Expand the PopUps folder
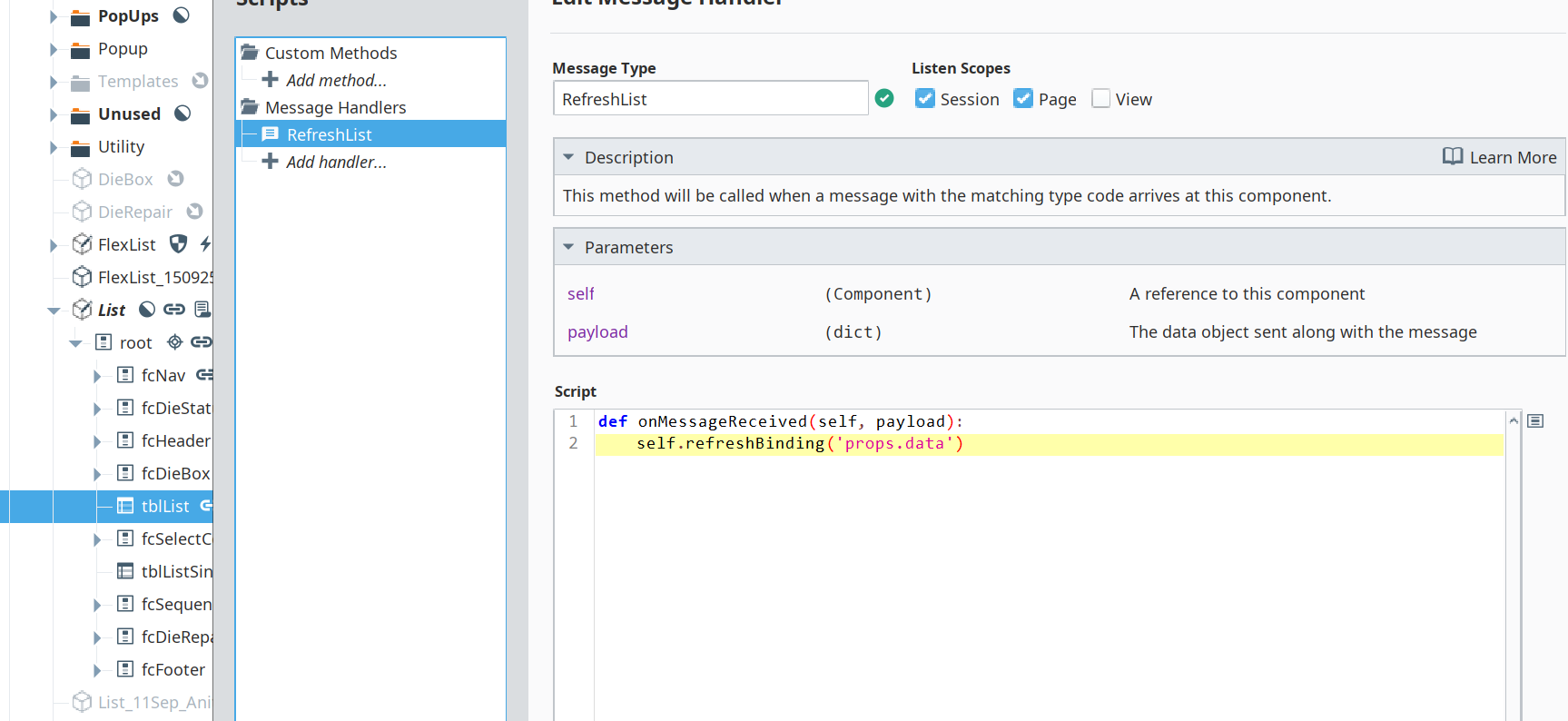 click(x=54, y=16)
